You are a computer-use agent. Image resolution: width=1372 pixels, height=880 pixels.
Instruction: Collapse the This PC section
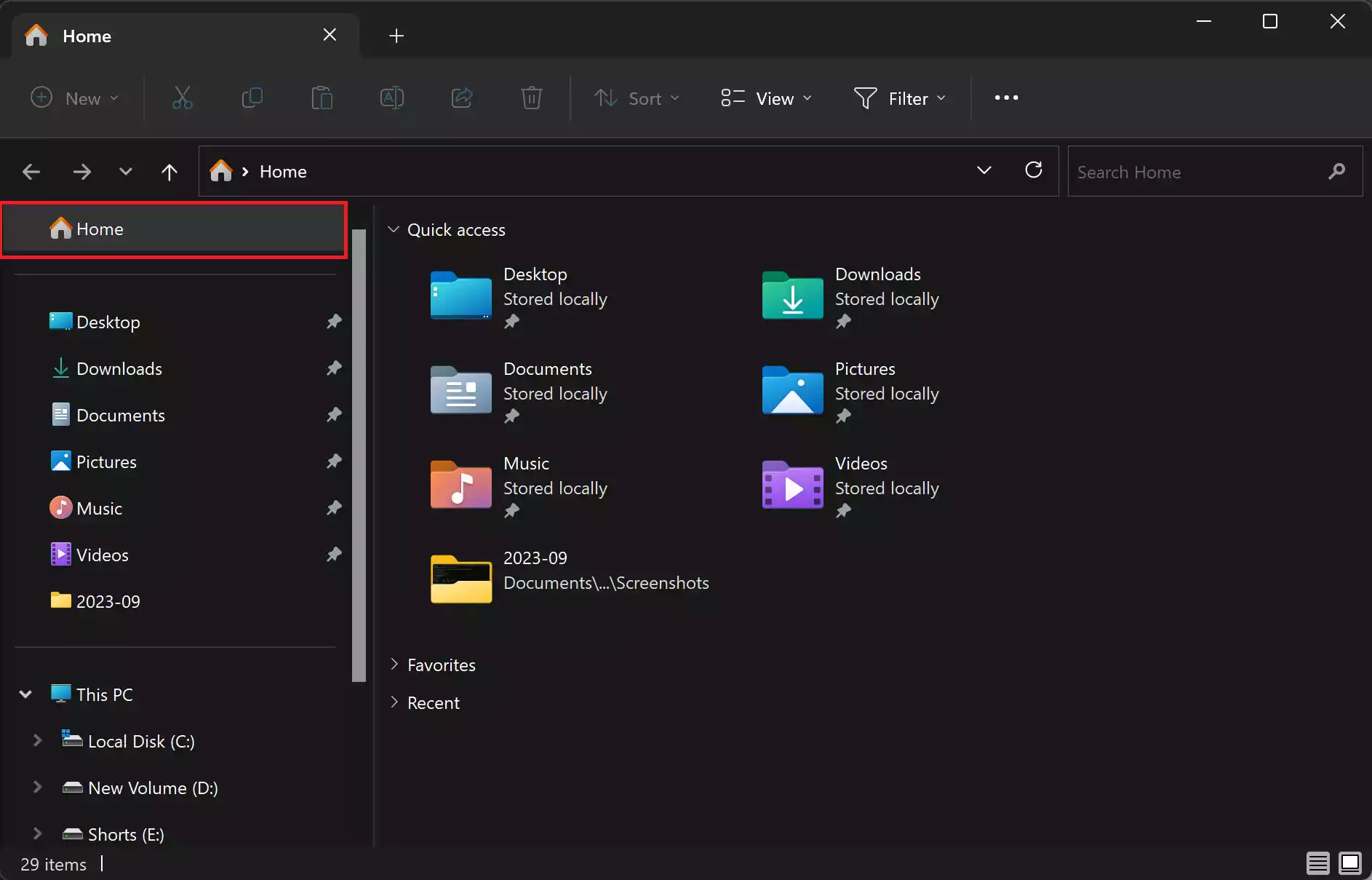pos(25,694)
